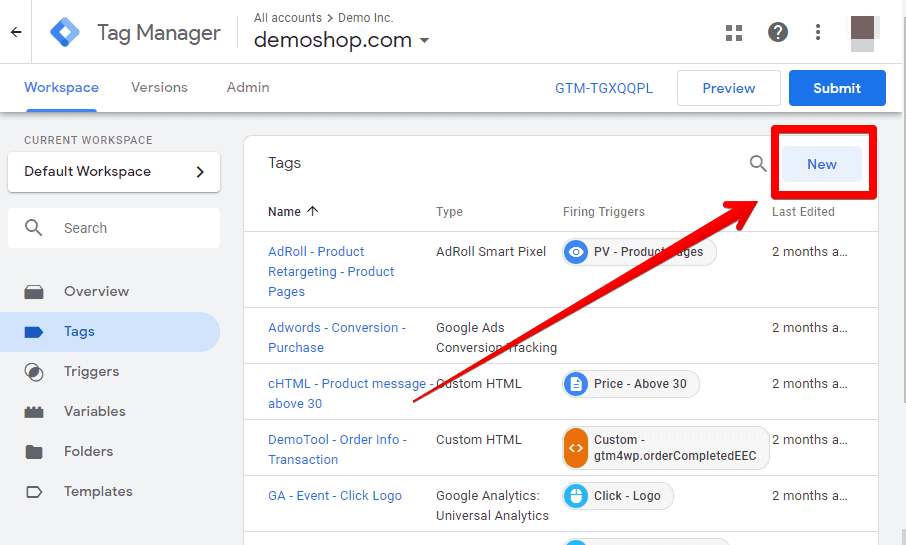Image resolution: width=906 pixels, height=545 pixels.
Task: Click the sidebar Search field
Action: [x=114, y=228]
